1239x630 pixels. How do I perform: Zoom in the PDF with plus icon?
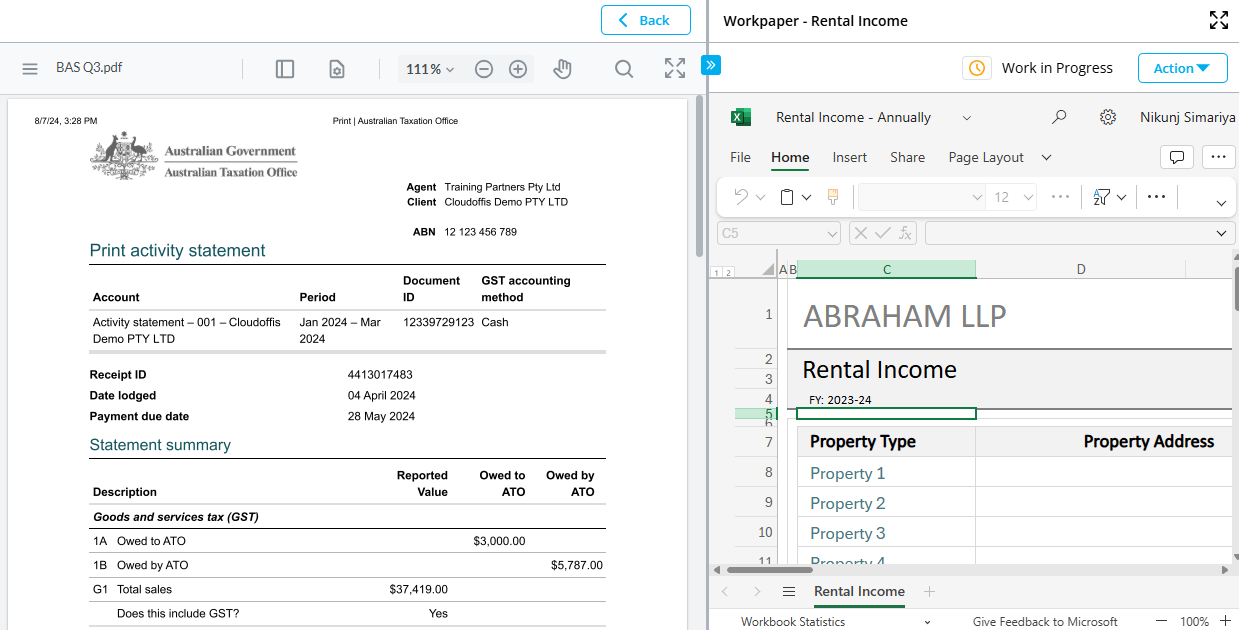click(x=518, y=69)
